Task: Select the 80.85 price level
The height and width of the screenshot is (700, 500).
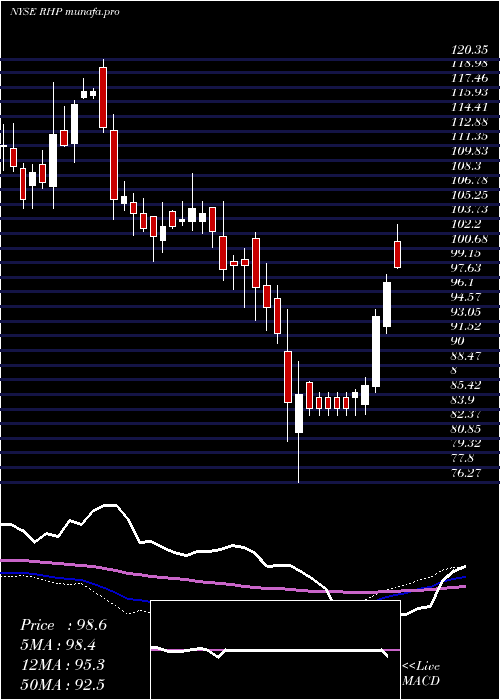Action: point(467,429)
